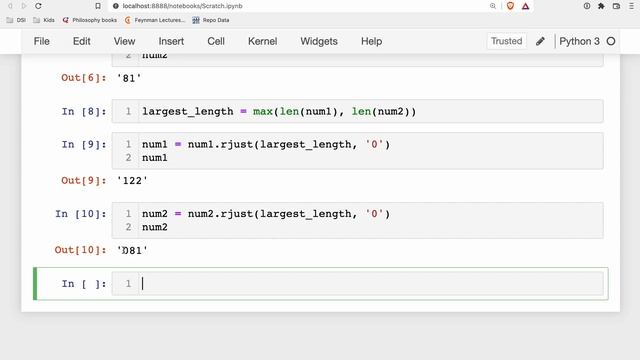Open the browser hamburger menu

[631, 6]
